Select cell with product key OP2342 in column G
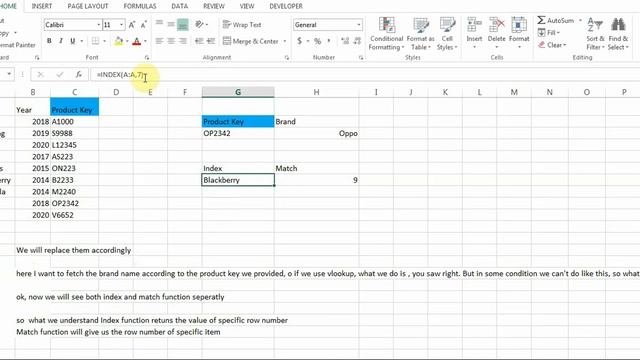 238,133
